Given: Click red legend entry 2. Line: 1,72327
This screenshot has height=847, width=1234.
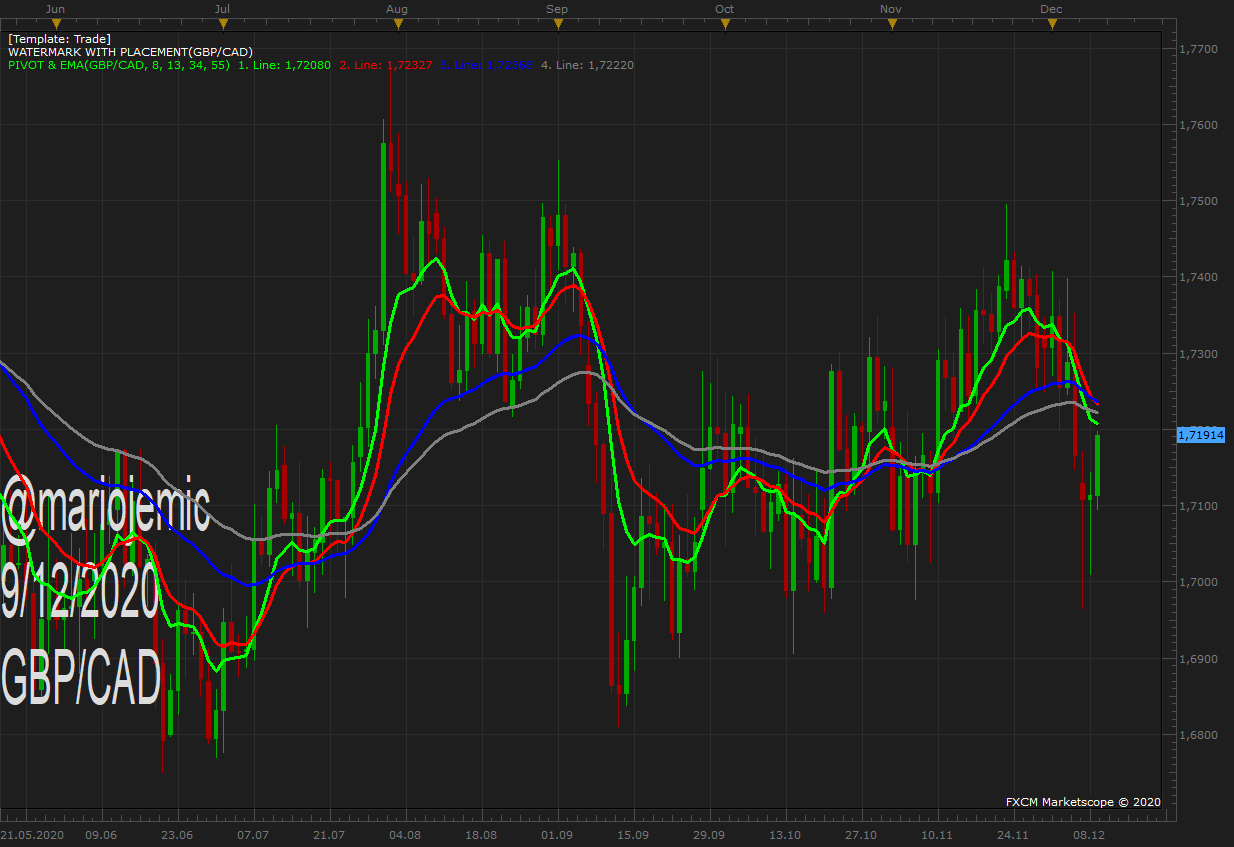Looking at the screenshot, I should (x=386, y=65).
